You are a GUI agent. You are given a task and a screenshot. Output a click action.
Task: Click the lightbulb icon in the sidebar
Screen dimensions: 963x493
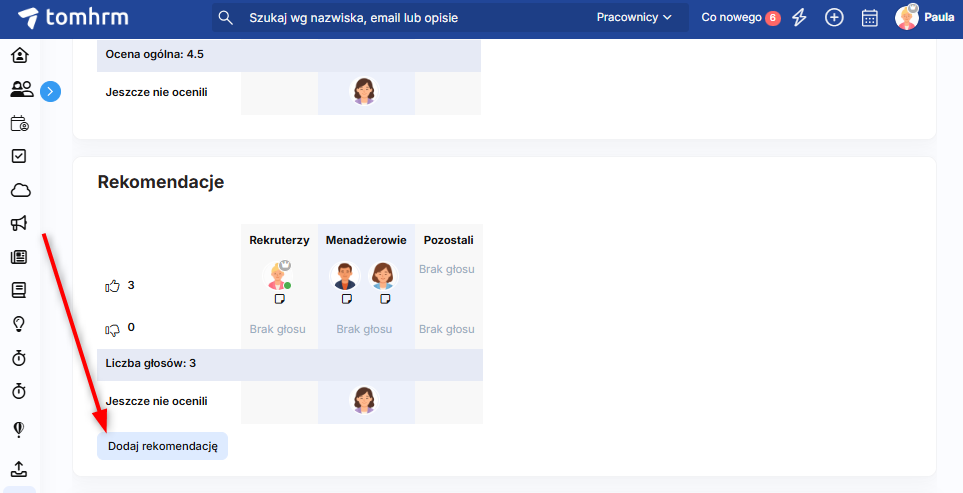[19, 324]
